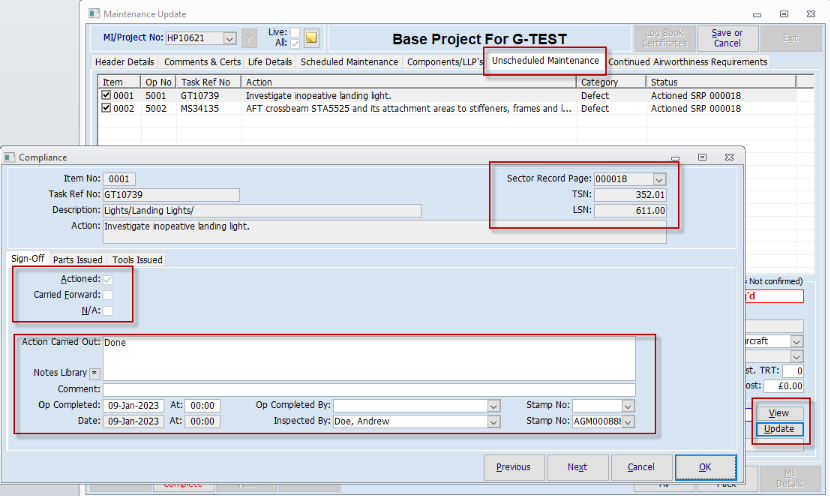Expand the Op Completed By dropdown
Image resolution: width=830 pixels, height=496 pixels.
(x=493, y=406)
